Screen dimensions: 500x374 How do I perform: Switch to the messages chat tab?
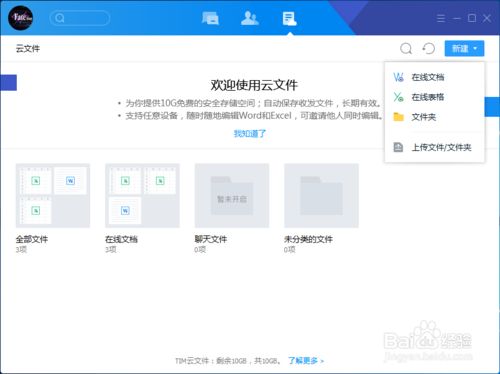(210, 18)
